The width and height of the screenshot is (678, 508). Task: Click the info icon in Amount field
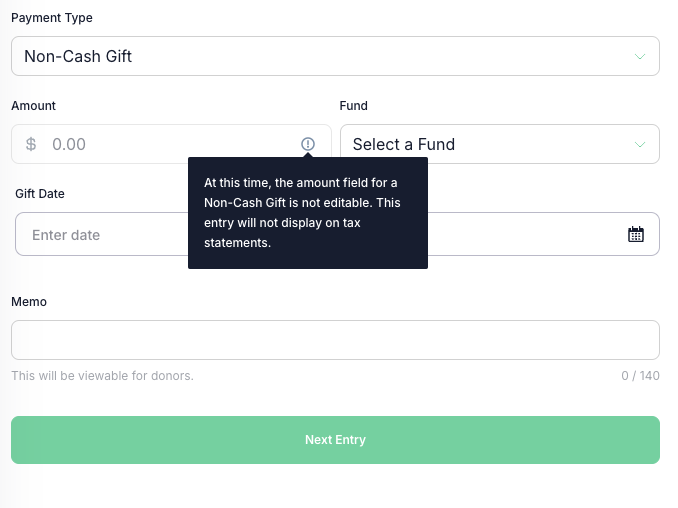pos(308,144)
